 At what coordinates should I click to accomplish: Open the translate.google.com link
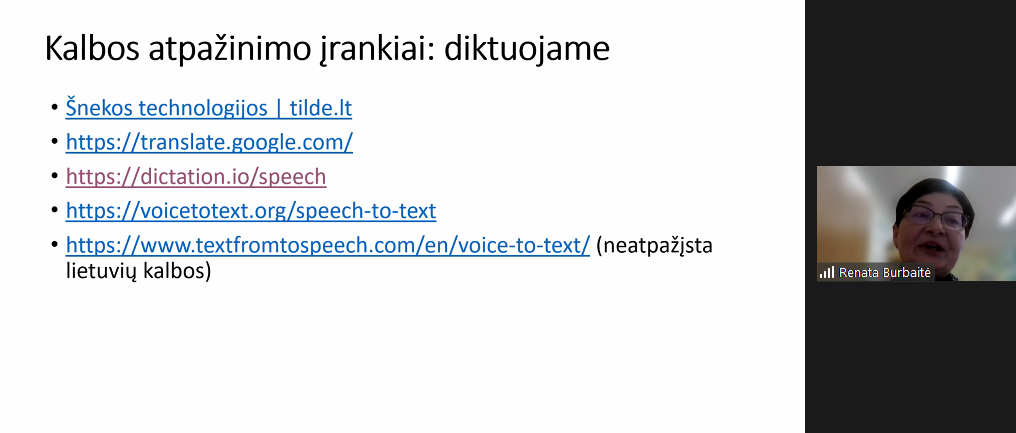pyautogui.click(x=209, y=142)
